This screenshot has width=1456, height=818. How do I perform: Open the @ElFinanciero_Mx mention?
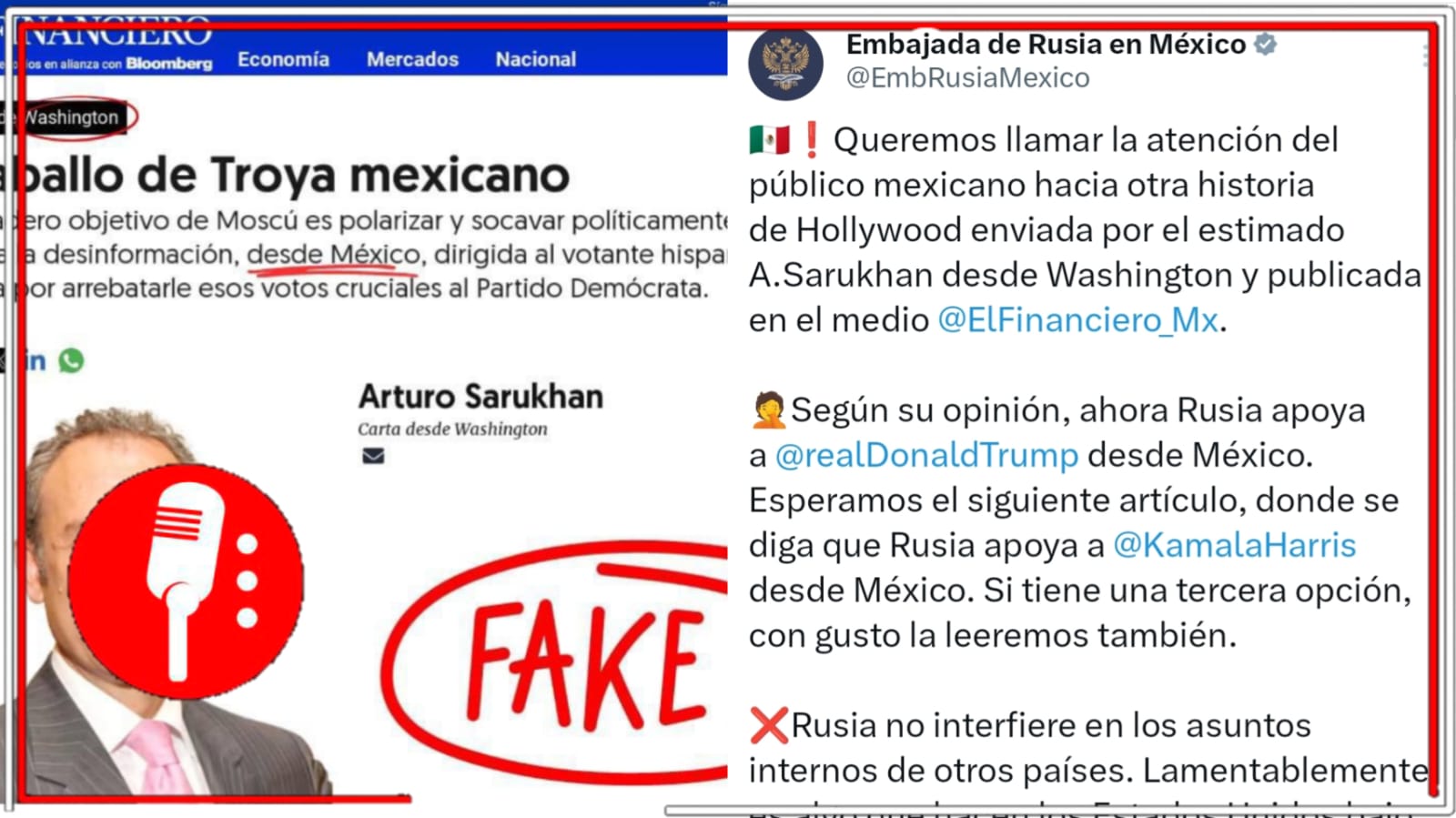click(1077, 320)
